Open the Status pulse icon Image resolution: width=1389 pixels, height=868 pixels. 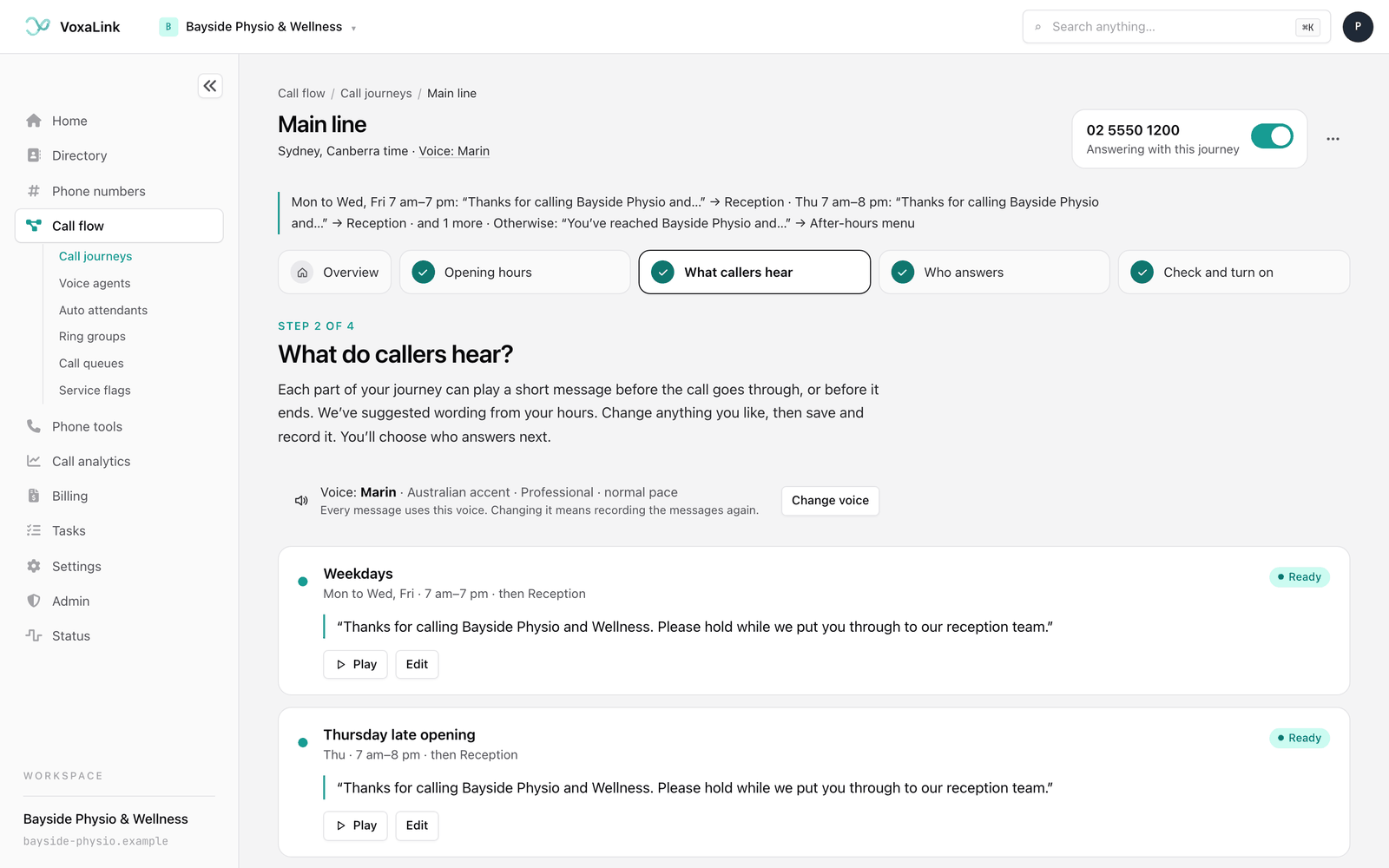pyautogui.click(x=34, y=635)
